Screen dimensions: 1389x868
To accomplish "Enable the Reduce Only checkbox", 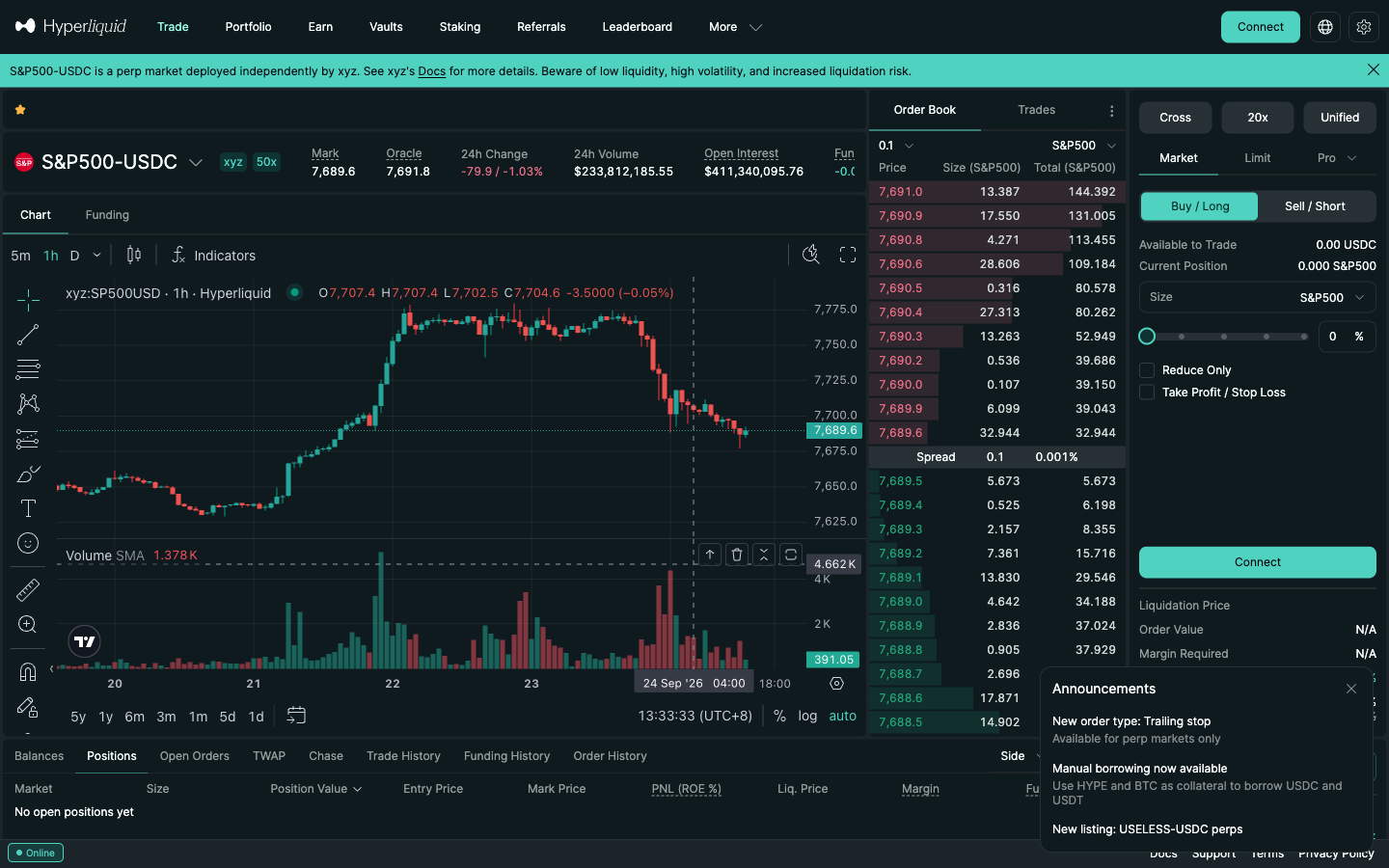I will (x=1147, y=370).
